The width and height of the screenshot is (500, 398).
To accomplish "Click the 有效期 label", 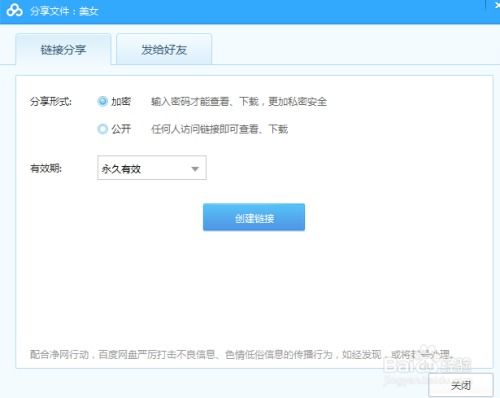I will [x=46, y=168].
